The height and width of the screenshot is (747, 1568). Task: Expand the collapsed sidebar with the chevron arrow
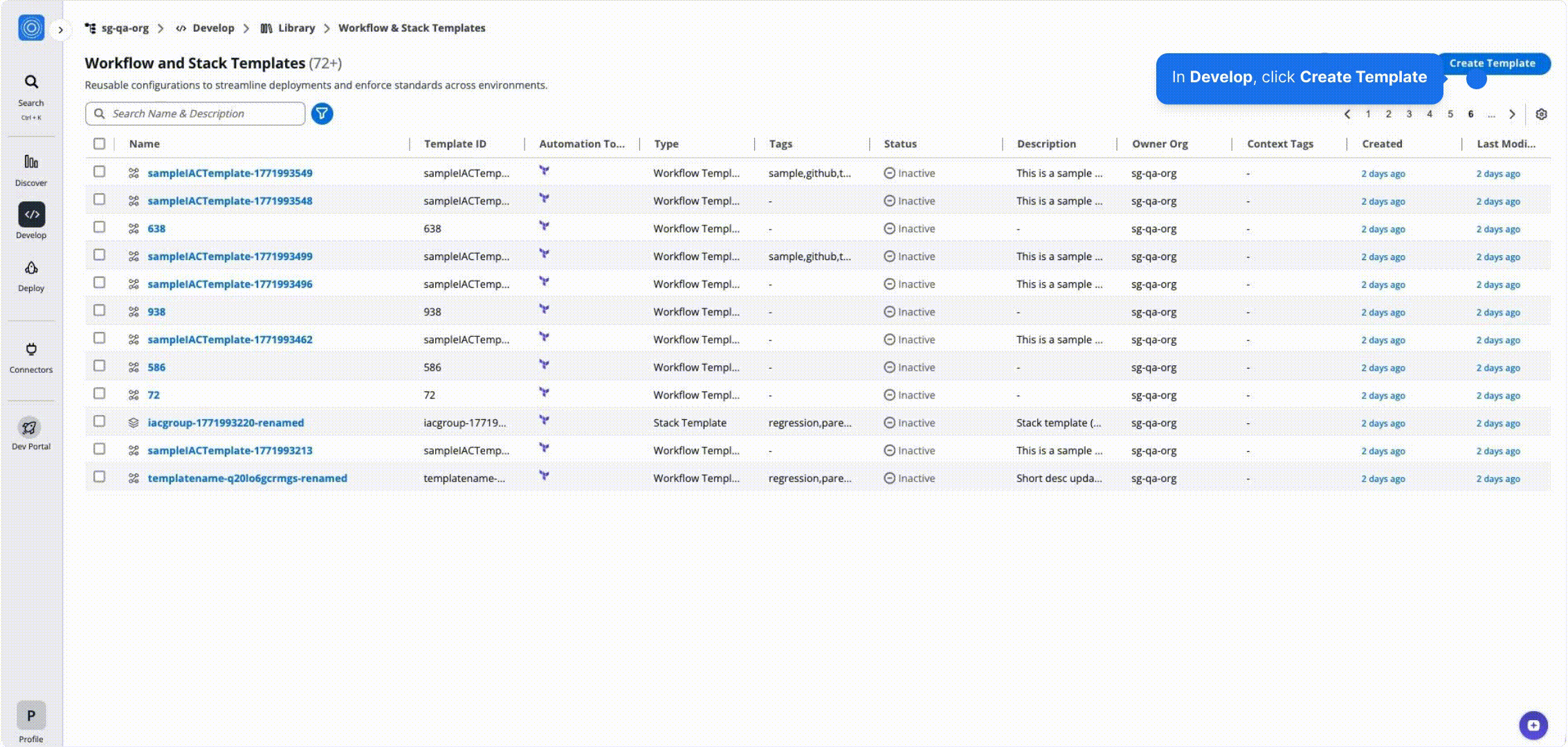click(x=61, y=30)
